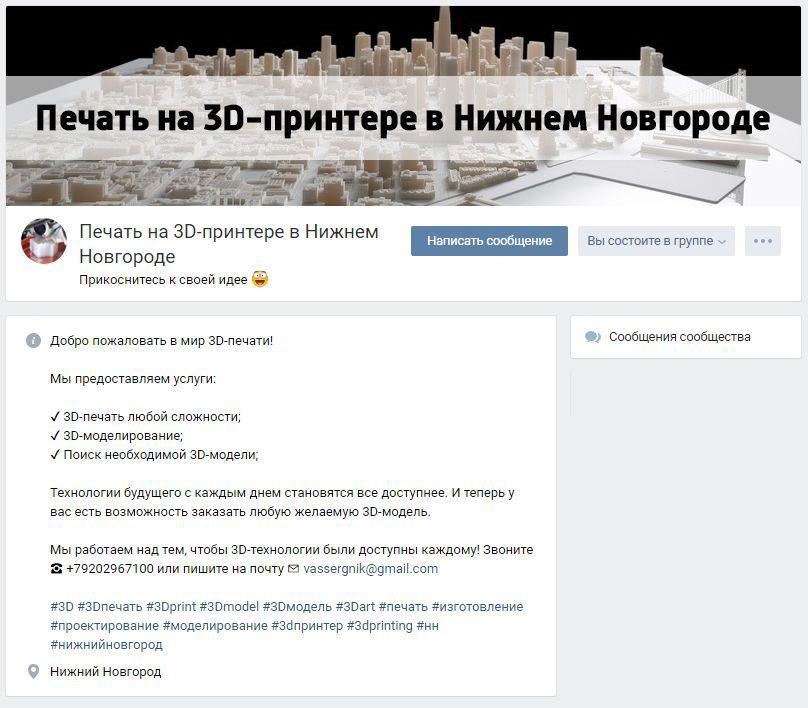Open the 'Вы состоите в группе' dropdown
Viewport: 808px width, 708px height.
pyautogui.click(x=656, y=241)
